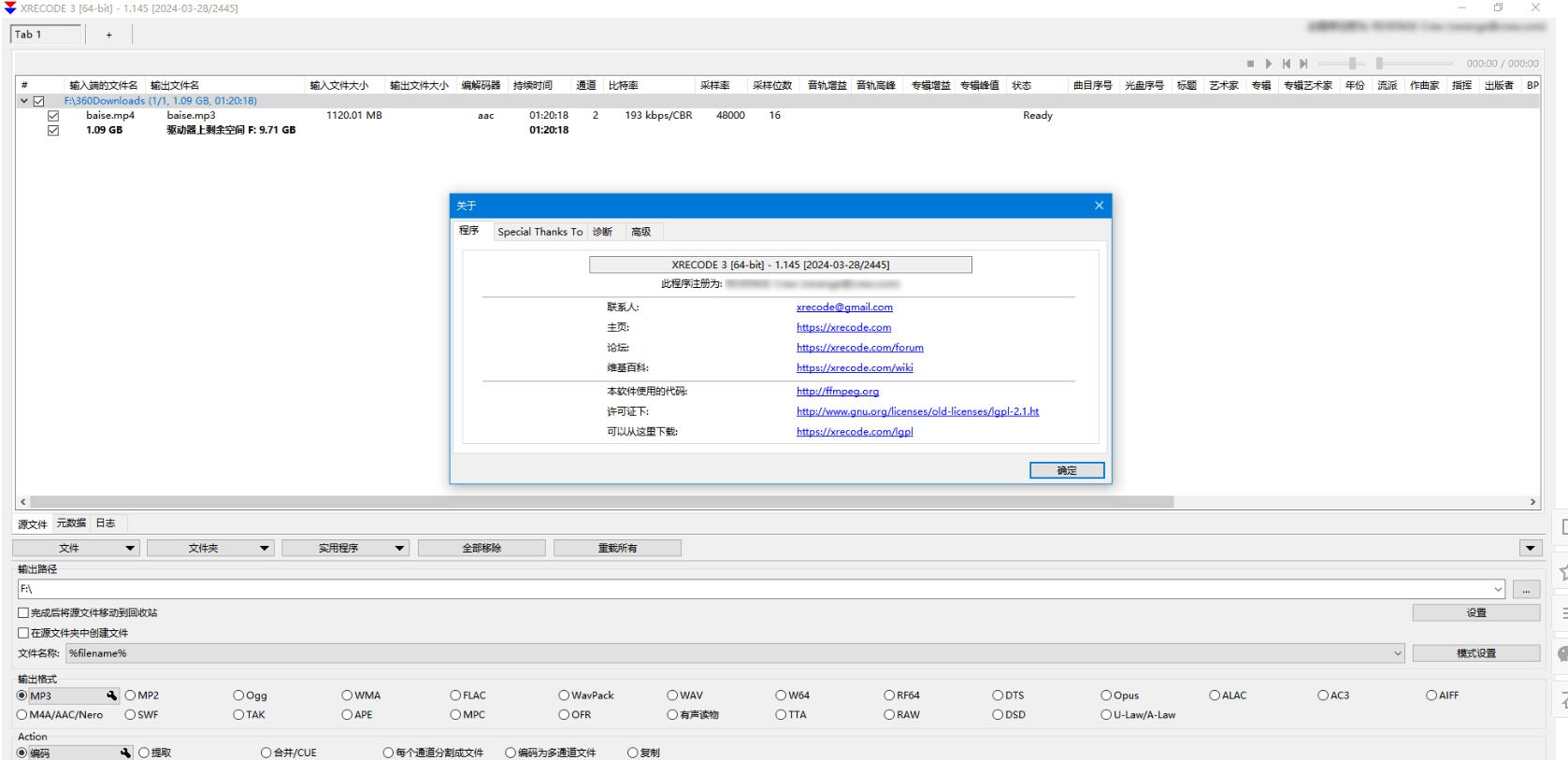
Task: Collapse the F:\360Downloads folder group
Action: tap(24, 101)
